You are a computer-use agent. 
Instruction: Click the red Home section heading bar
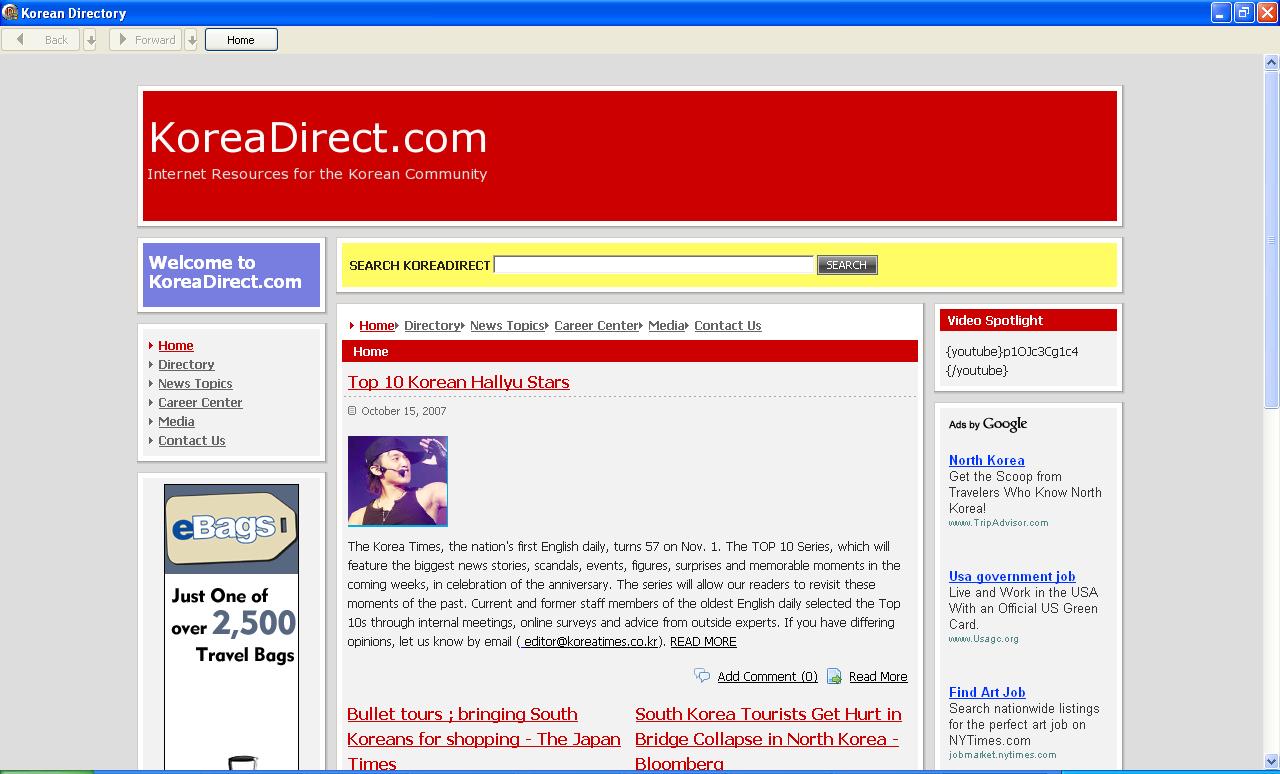pos(630,352)
